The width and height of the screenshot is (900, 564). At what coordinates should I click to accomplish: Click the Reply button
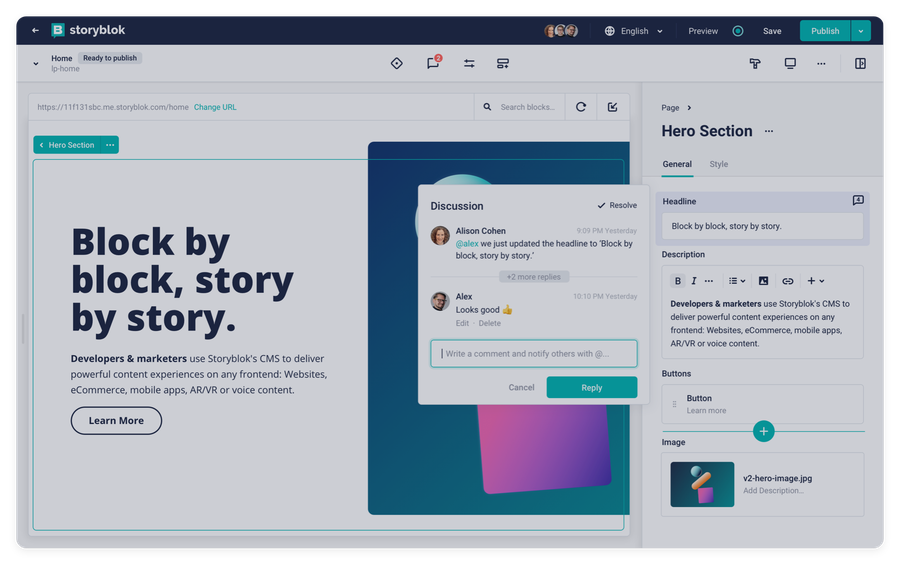(x=592, y=387)
